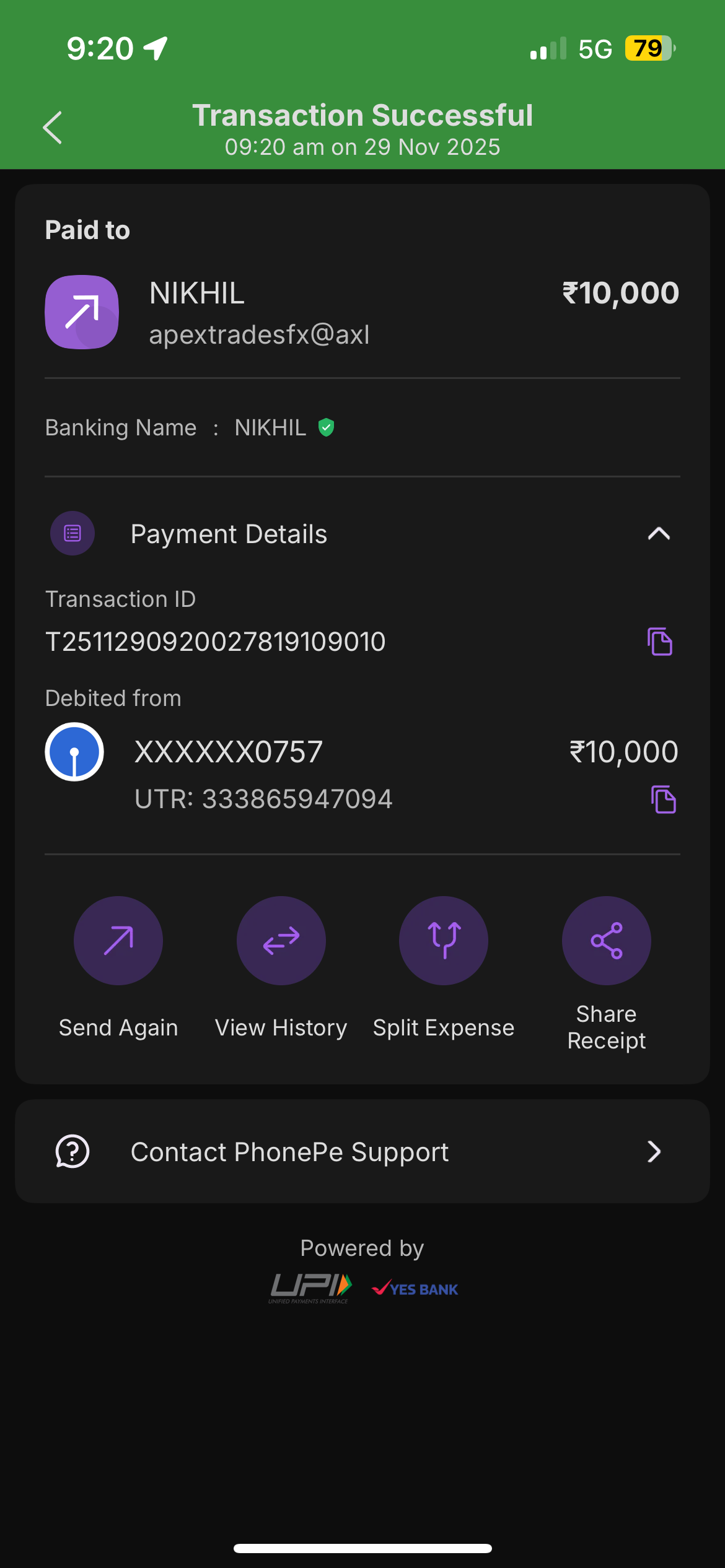
Task: Tap the Share Receipt icon
Action: 607,940
